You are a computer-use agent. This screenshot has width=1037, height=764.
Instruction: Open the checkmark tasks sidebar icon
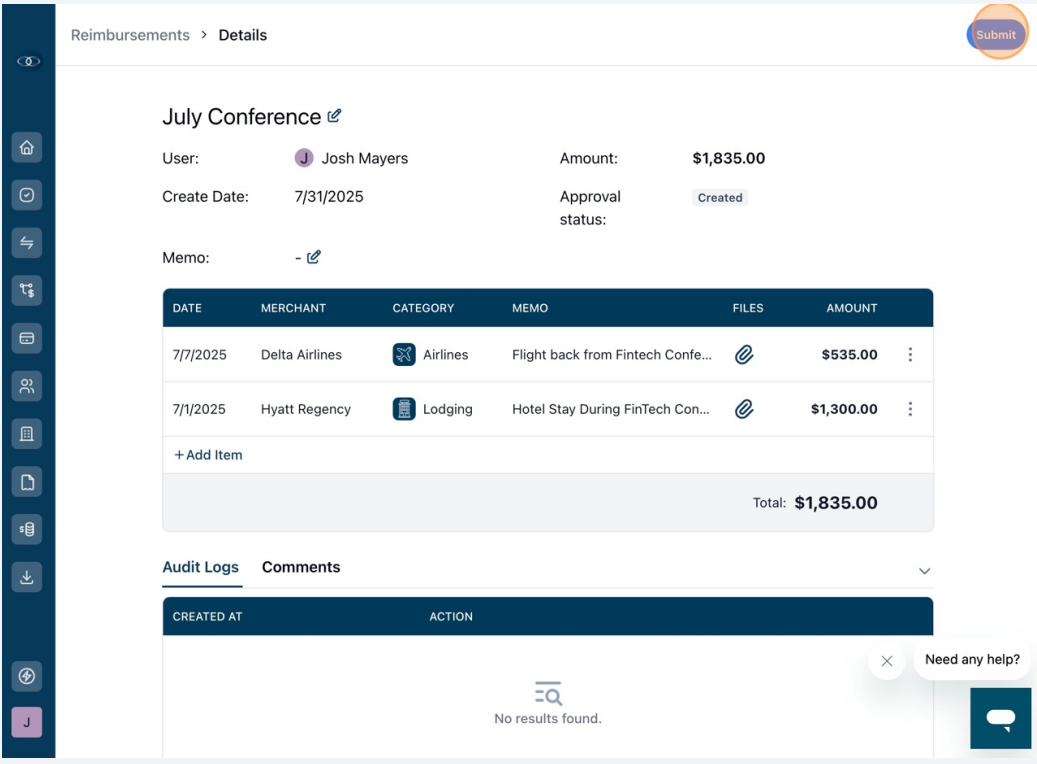26,195
